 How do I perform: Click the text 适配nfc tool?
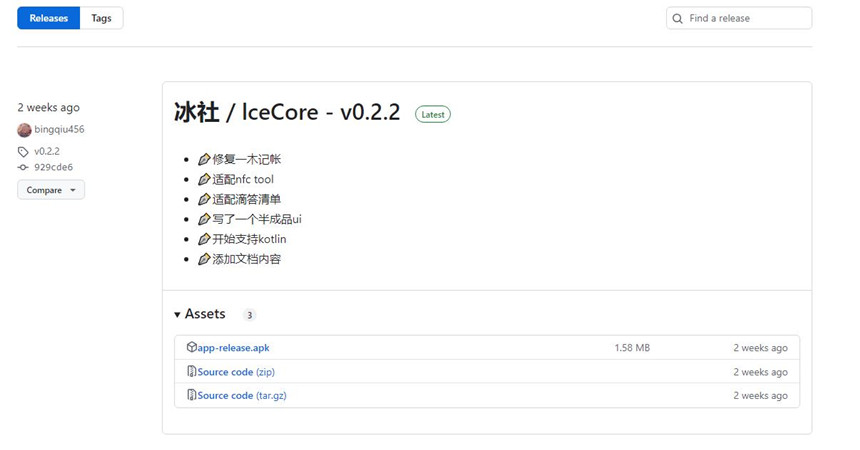point(243,179)
